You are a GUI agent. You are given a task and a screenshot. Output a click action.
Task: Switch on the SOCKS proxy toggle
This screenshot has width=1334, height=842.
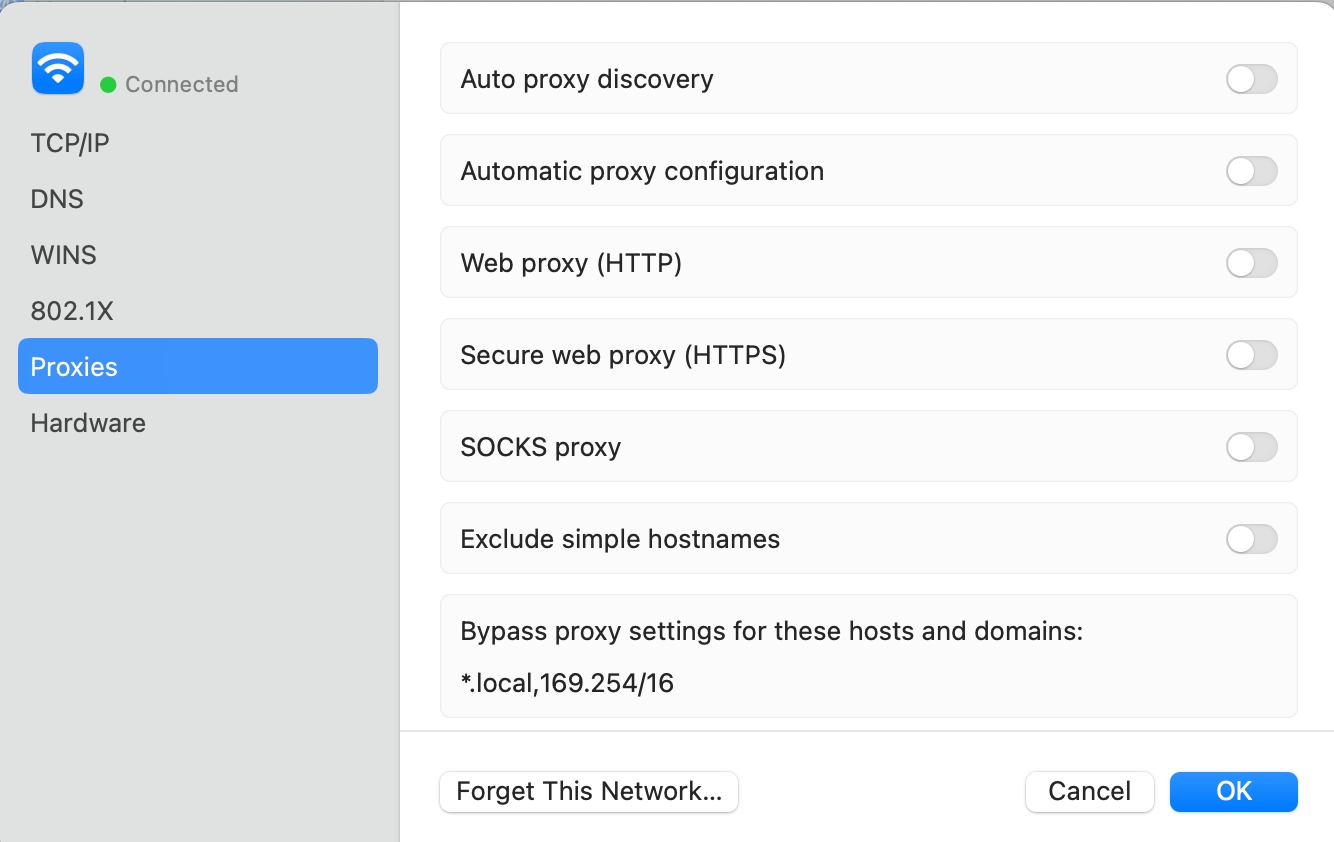(1251, 447)
